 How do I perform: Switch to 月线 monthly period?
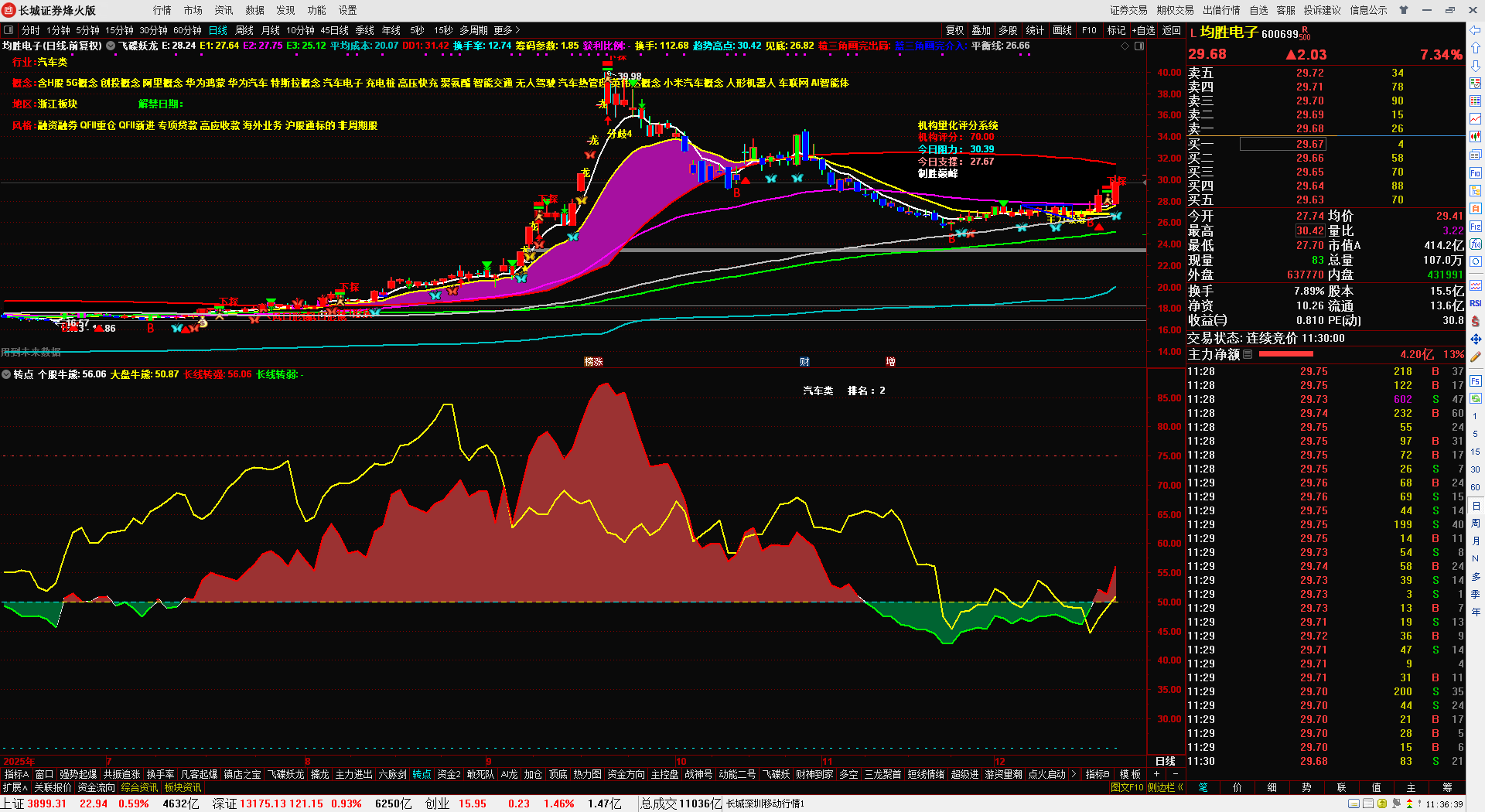point(271,30)
